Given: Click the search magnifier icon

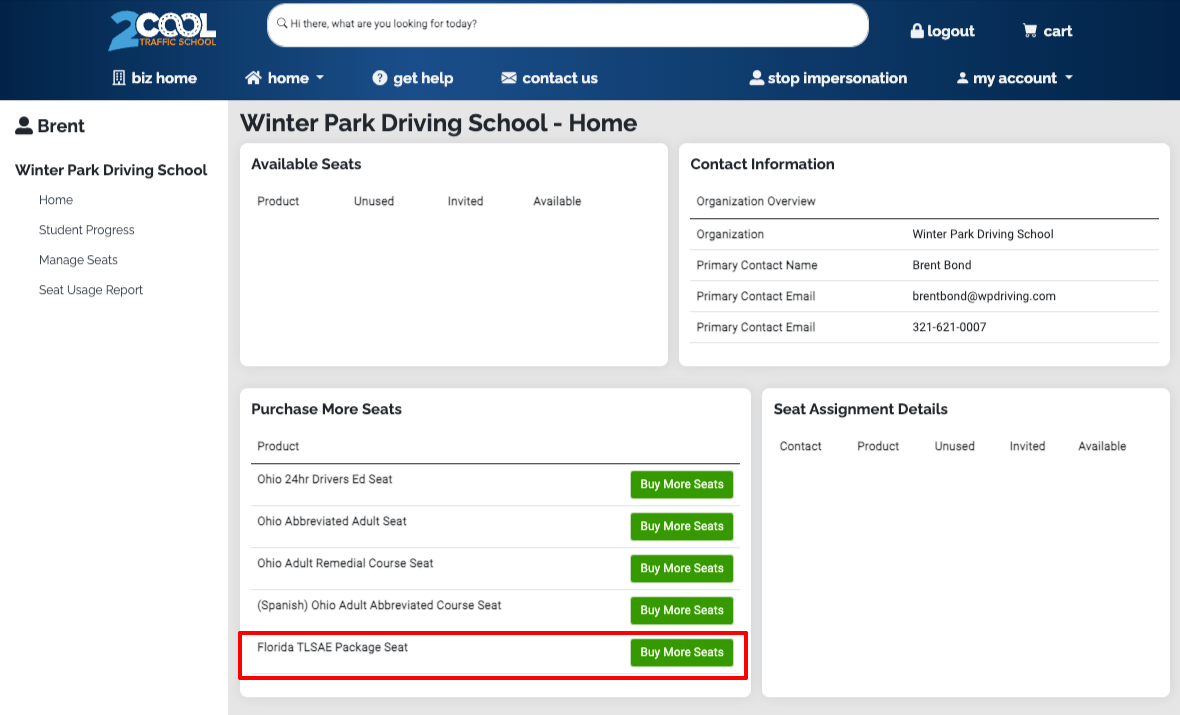Looking at the screenshot, I should pyautogui.click(x=281, y=23).
